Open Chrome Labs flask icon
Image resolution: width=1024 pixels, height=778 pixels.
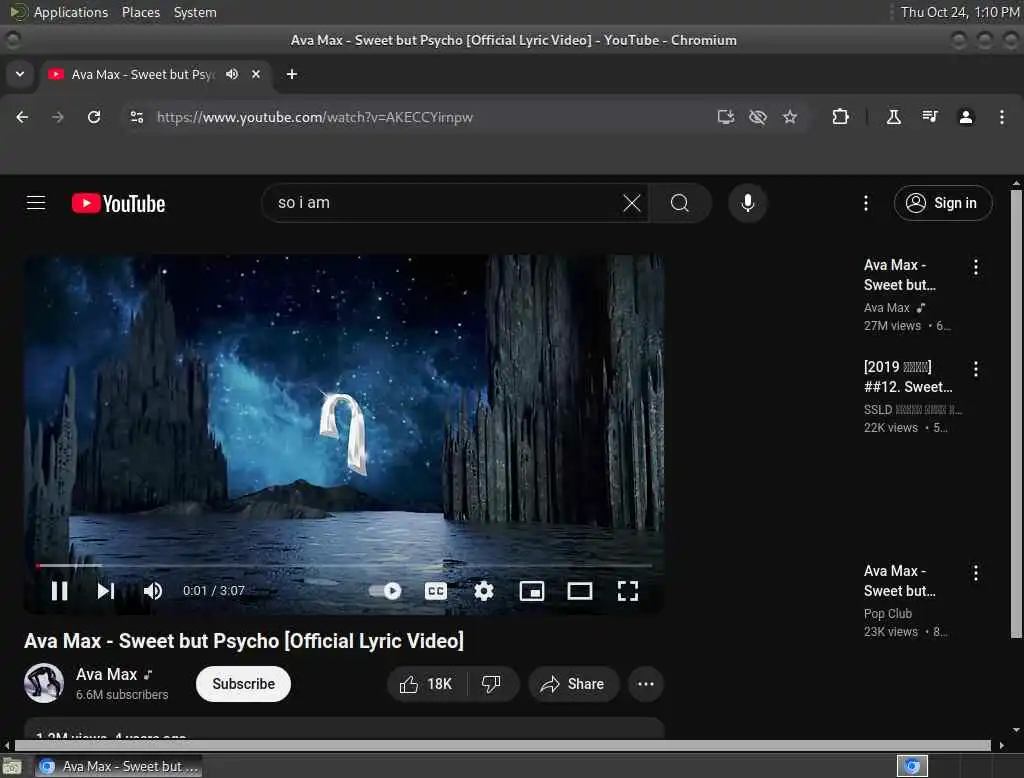coord(893,117)
